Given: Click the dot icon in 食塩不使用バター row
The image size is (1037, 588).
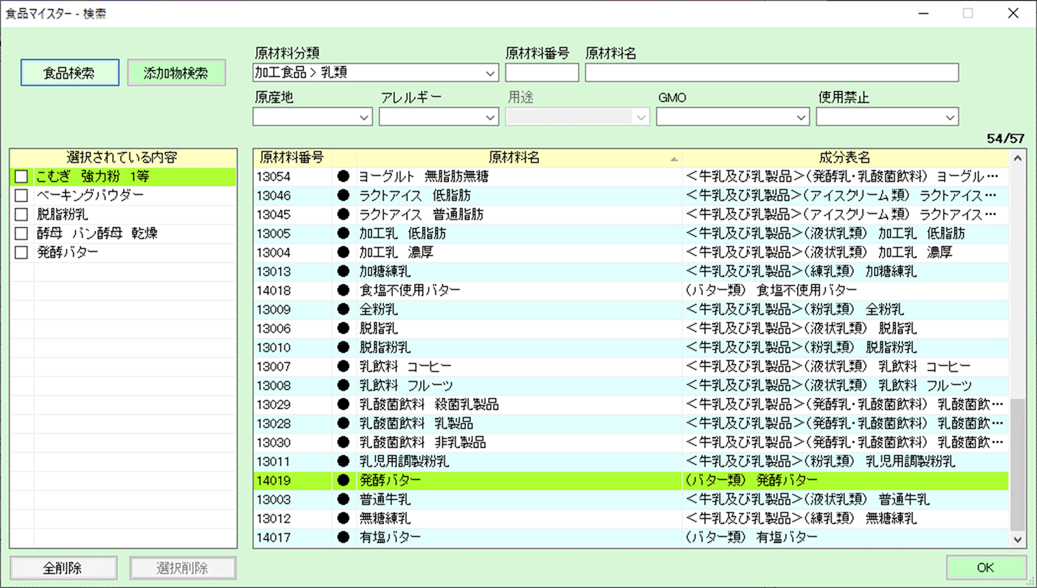Looking at the screenshot, I should click(343, 290).
